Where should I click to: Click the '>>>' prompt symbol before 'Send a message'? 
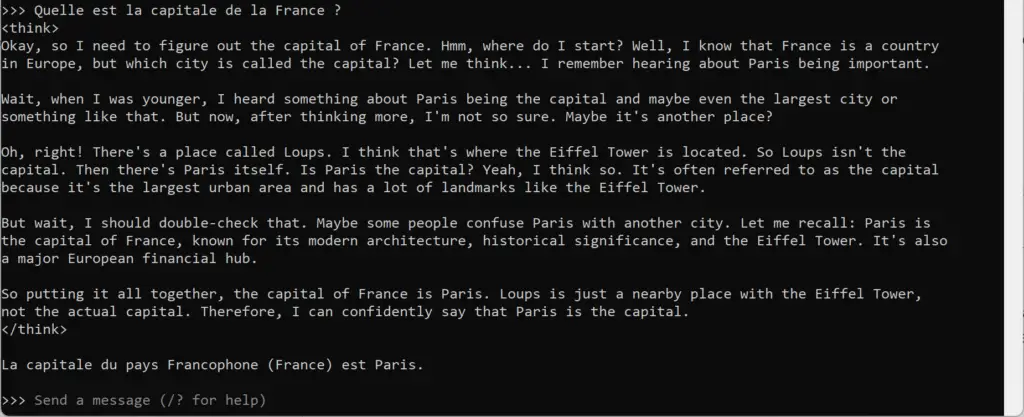(14, 400)
